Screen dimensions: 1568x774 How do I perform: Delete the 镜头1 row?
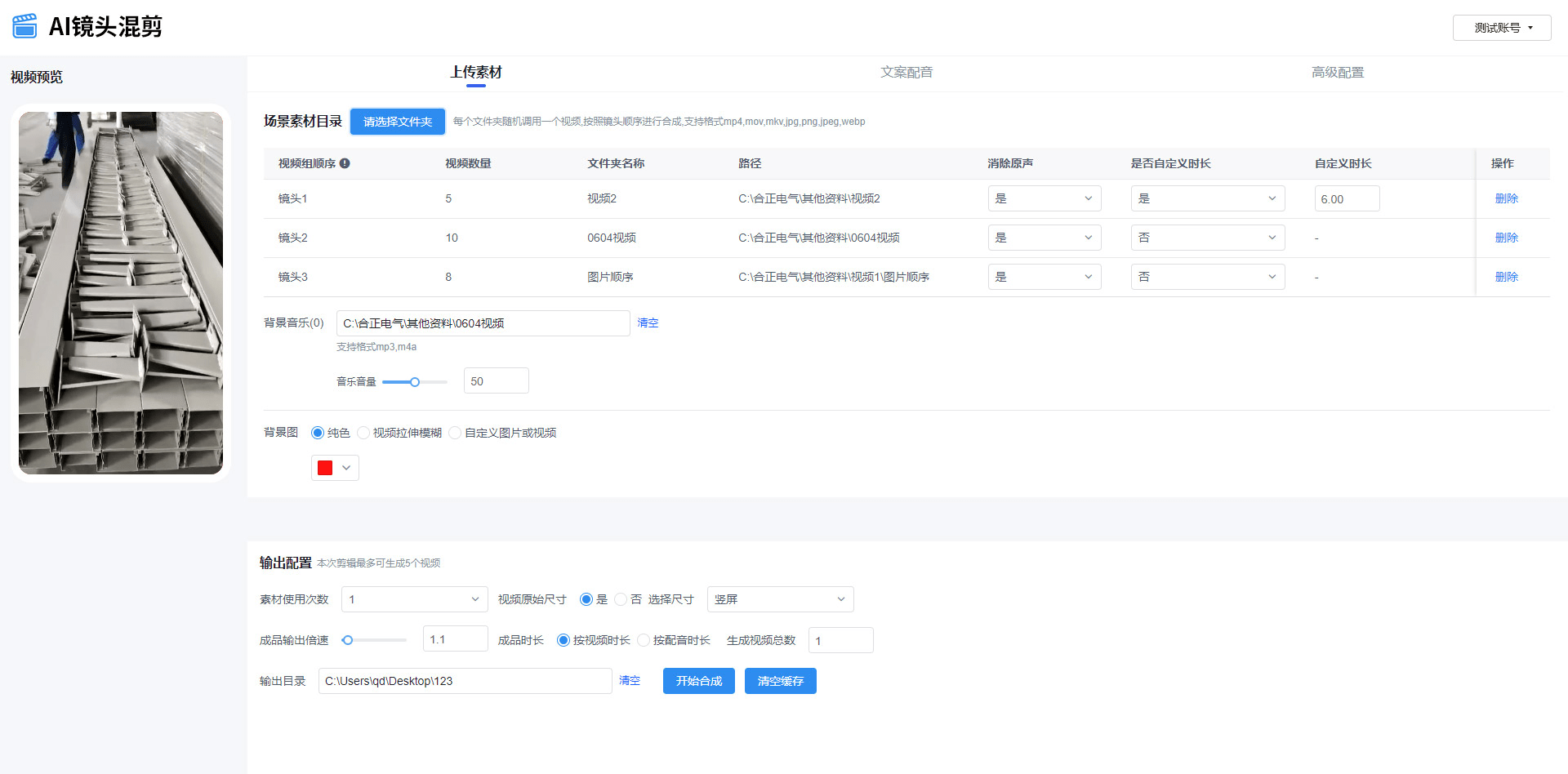(x=1507, y=198)
